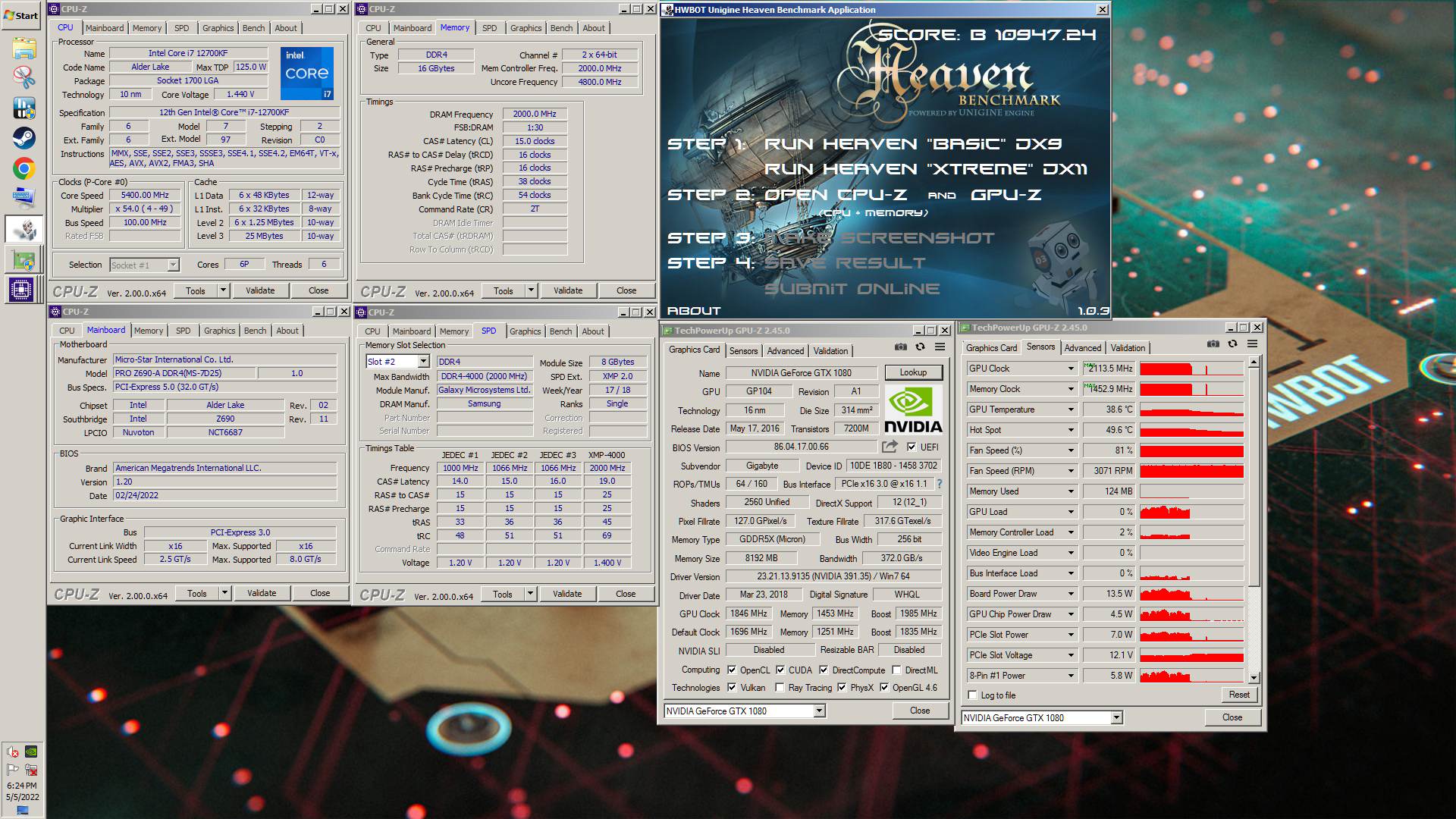
Task: Toggle the PhysX checkbox
Action: tap(842, 687)
